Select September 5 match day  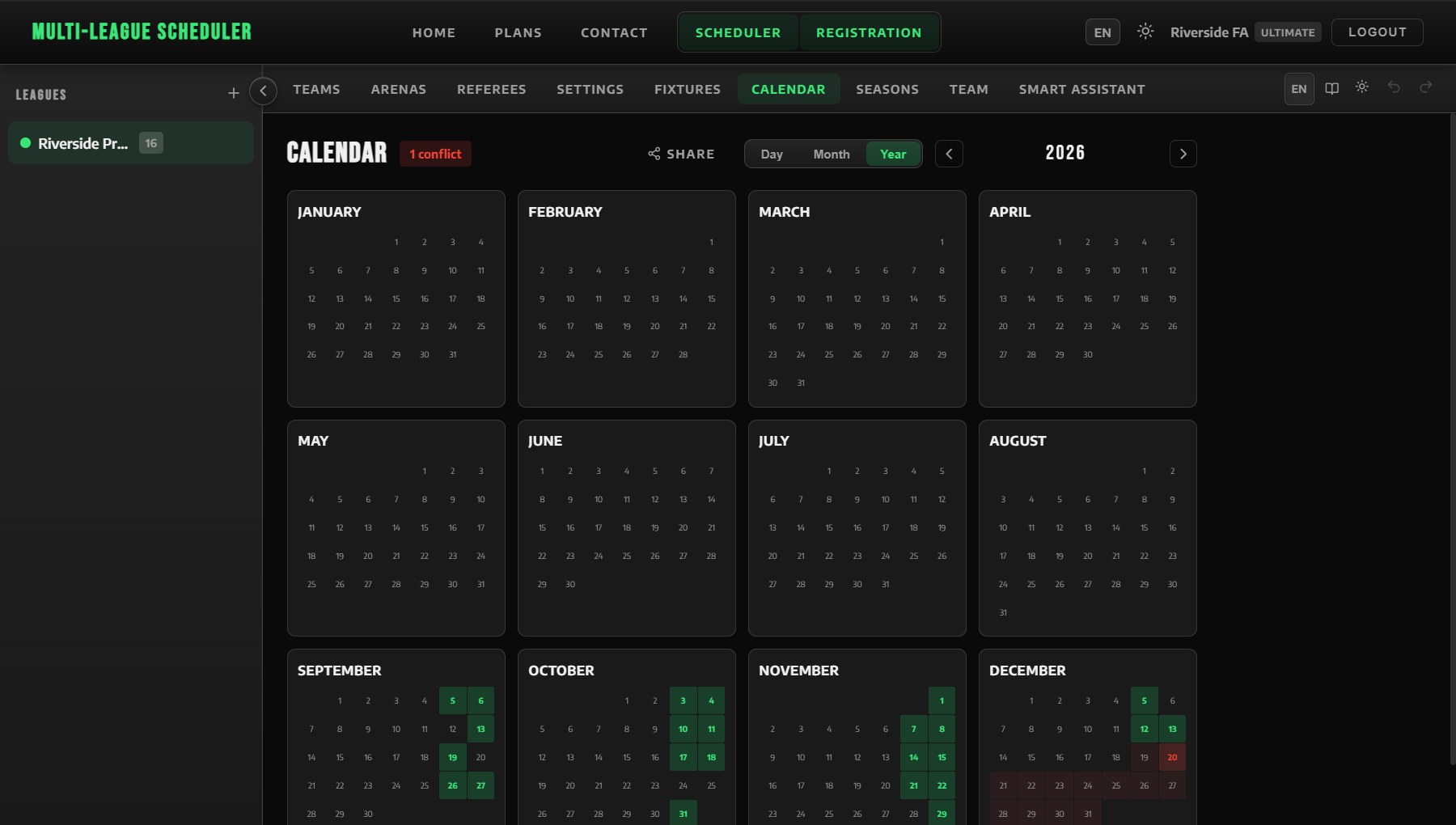pyautogui.click(x=452, y=700)
